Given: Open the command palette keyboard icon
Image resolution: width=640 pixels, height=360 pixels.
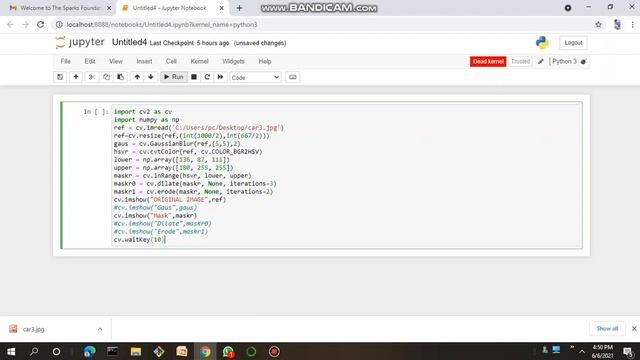Looking at the screenshot, I should tap(293, 77).
